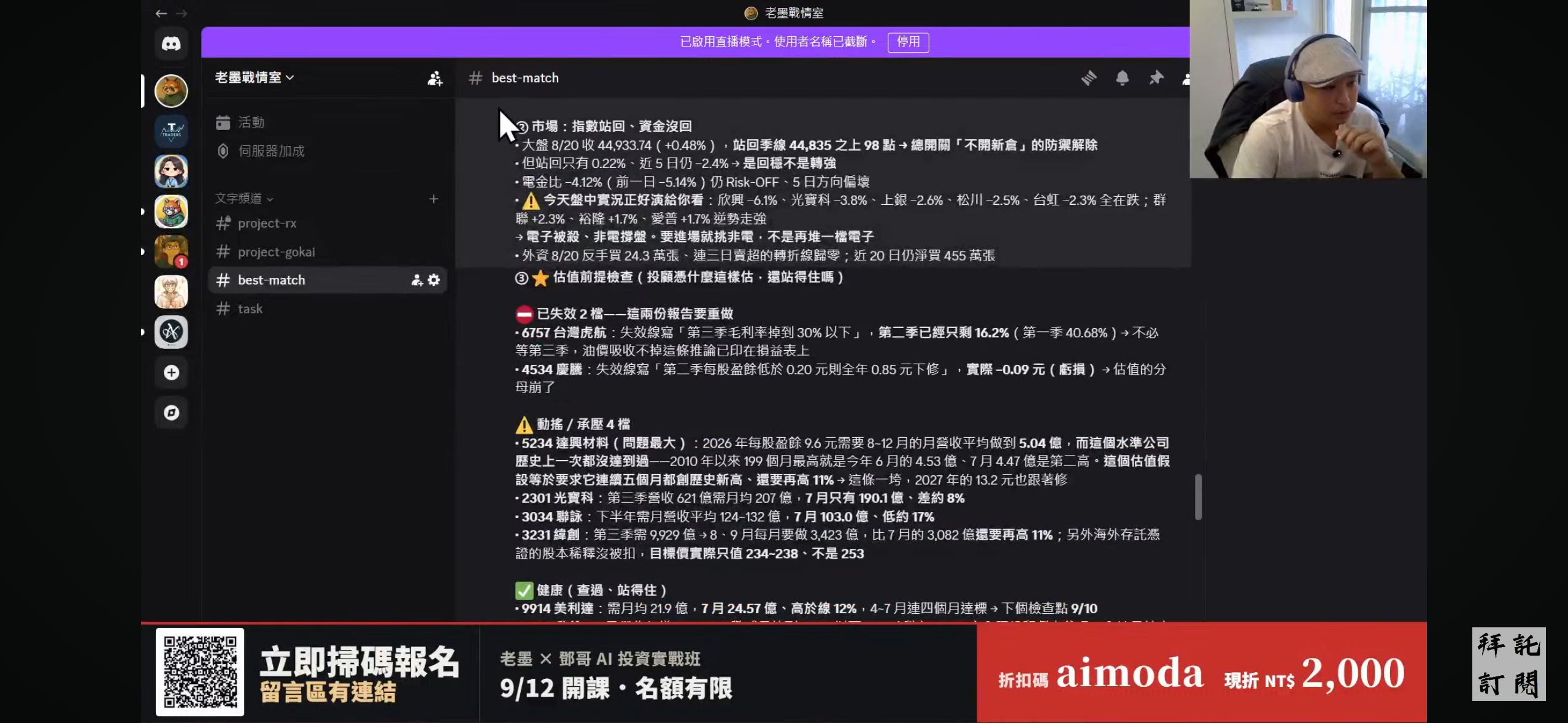Collapse the 文字頻道 category
Viewport: 1568px width, 723px height.
click(x=244, y=198)
